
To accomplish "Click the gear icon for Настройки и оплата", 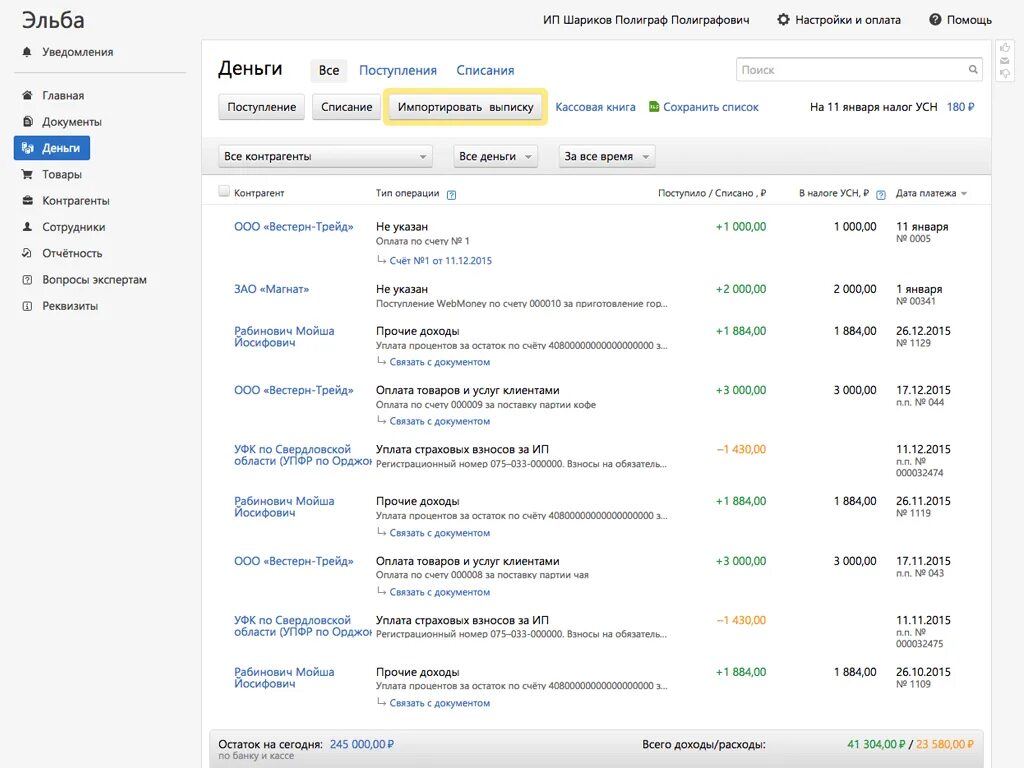I will tap(783, 20).
